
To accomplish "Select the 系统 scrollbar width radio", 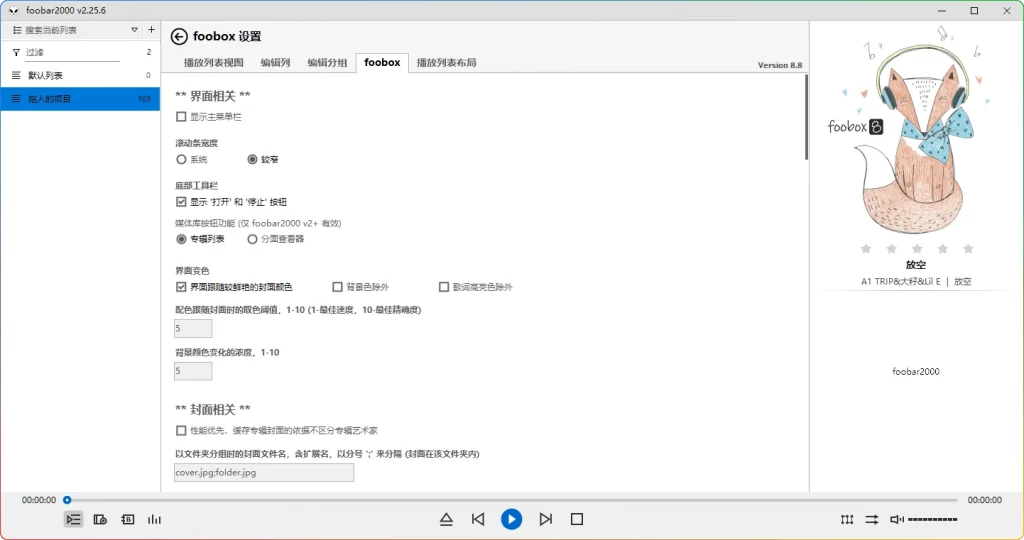I will point(181,159).
